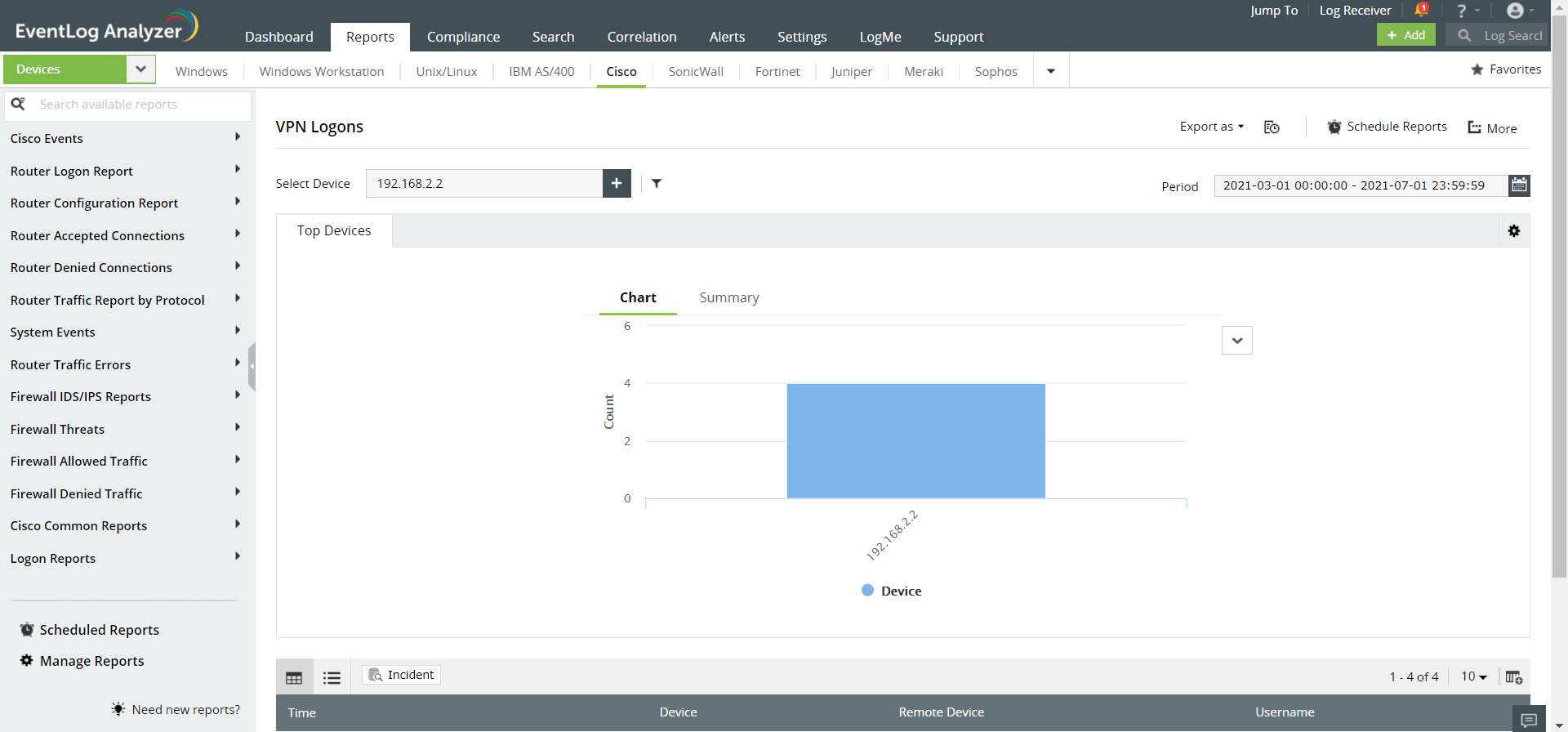This screenshot has height=732, width=1568.
Task: Expand Router Logon Report group
Action: [238, 169]
